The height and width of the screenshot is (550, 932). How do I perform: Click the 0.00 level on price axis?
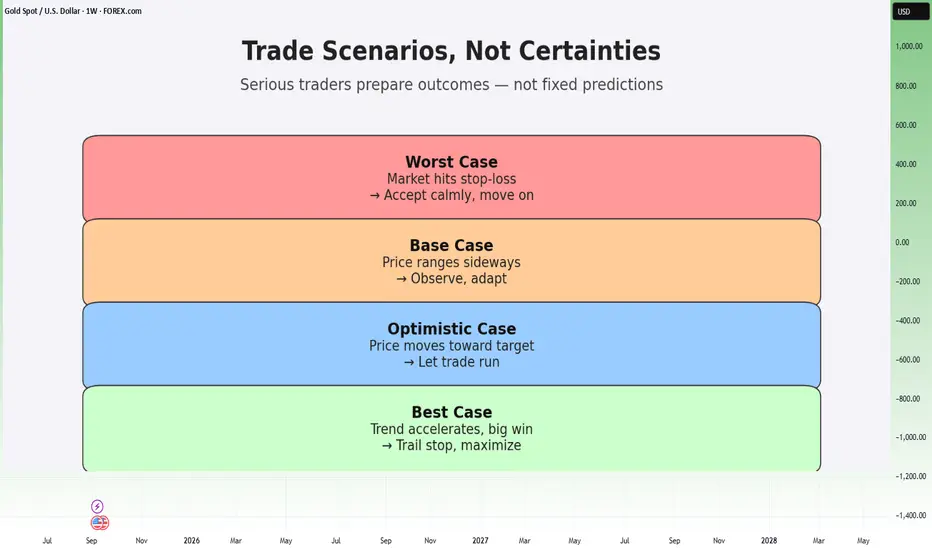pyautogui.click(x=902, y=242)
